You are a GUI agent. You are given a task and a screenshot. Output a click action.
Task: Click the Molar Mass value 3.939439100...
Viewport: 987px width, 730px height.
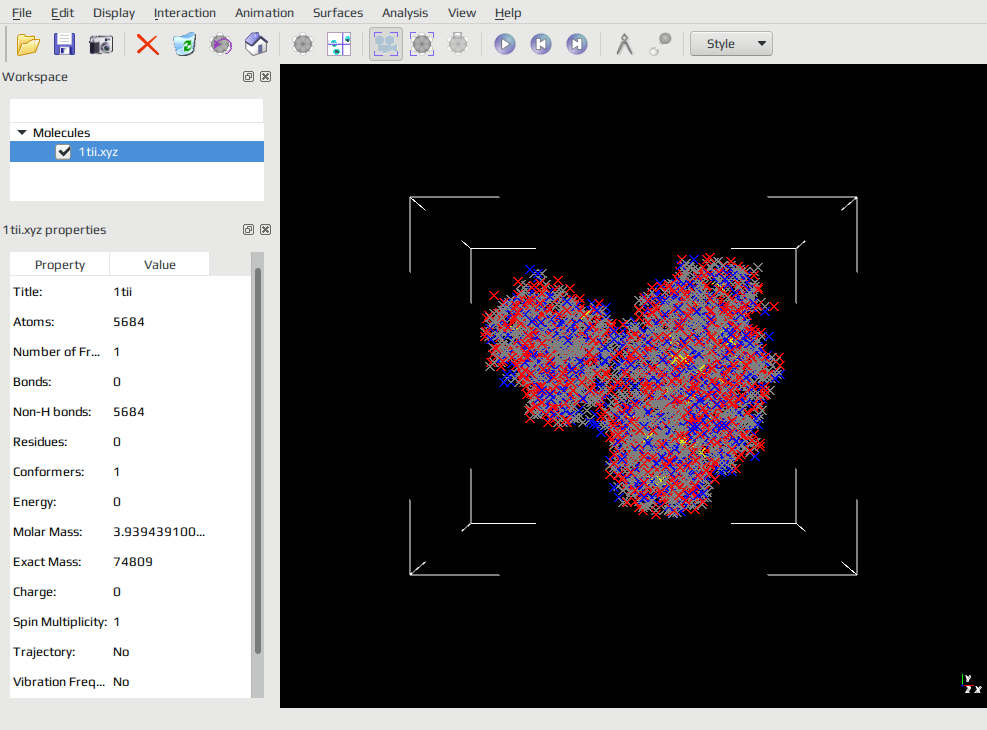point(159,532)
